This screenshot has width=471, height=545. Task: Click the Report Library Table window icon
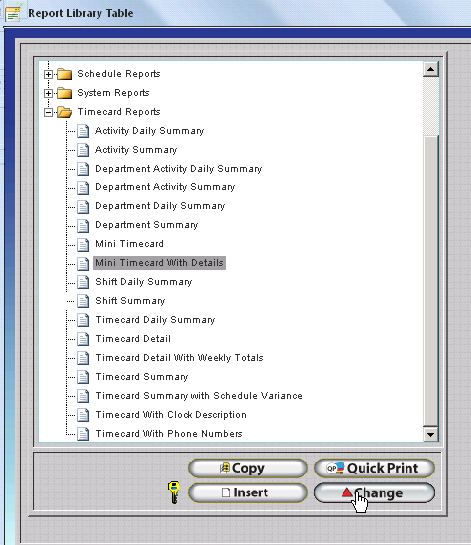pos(13,14)
